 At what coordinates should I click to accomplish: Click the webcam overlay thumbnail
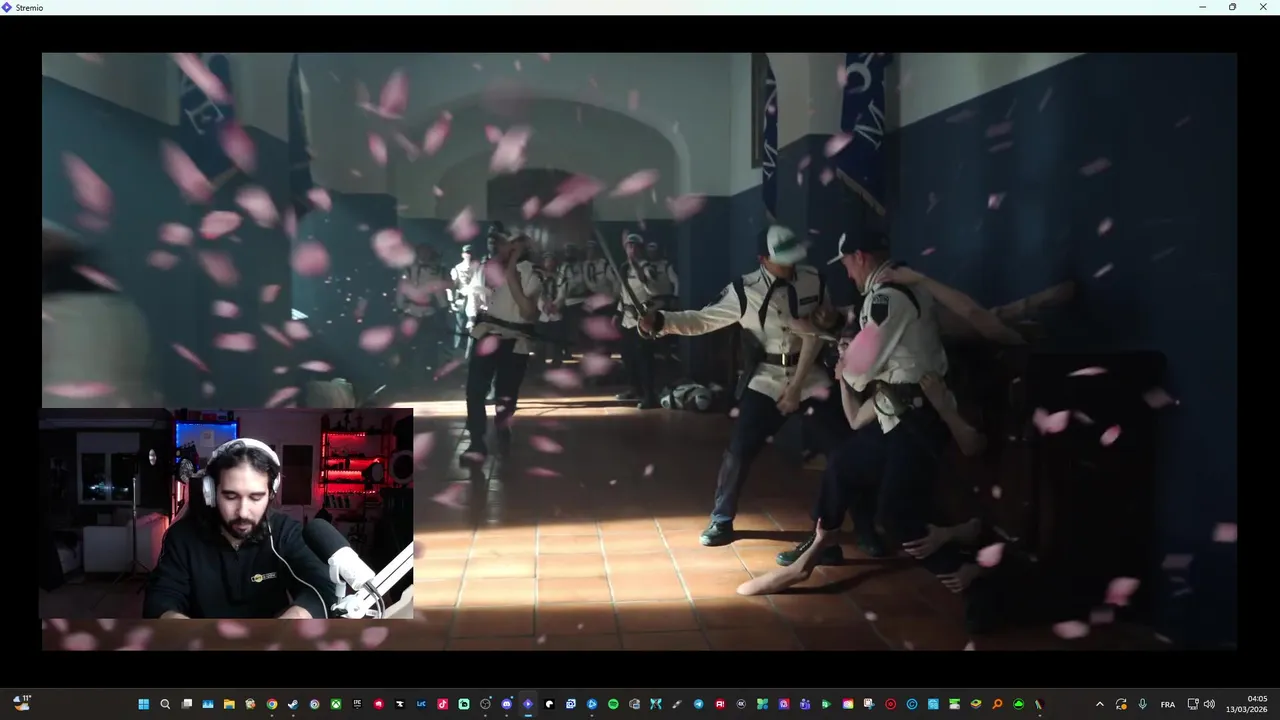point(226,513)
